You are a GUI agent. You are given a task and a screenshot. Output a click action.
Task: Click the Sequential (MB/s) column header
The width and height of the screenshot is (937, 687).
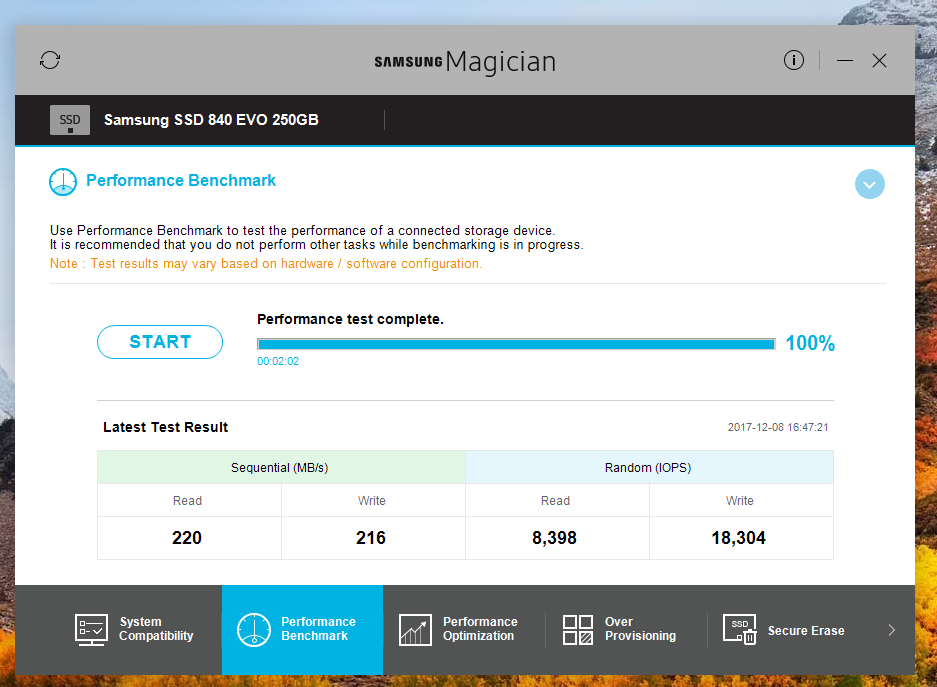click(281, 467)
